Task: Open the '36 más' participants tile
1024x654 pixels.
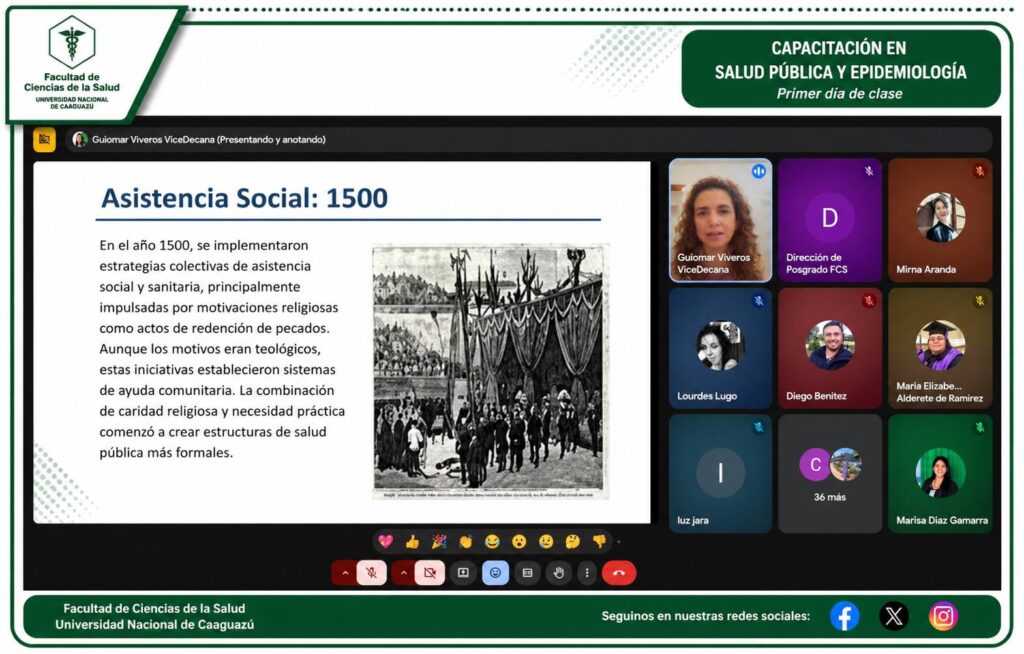Action: point(830,473)
